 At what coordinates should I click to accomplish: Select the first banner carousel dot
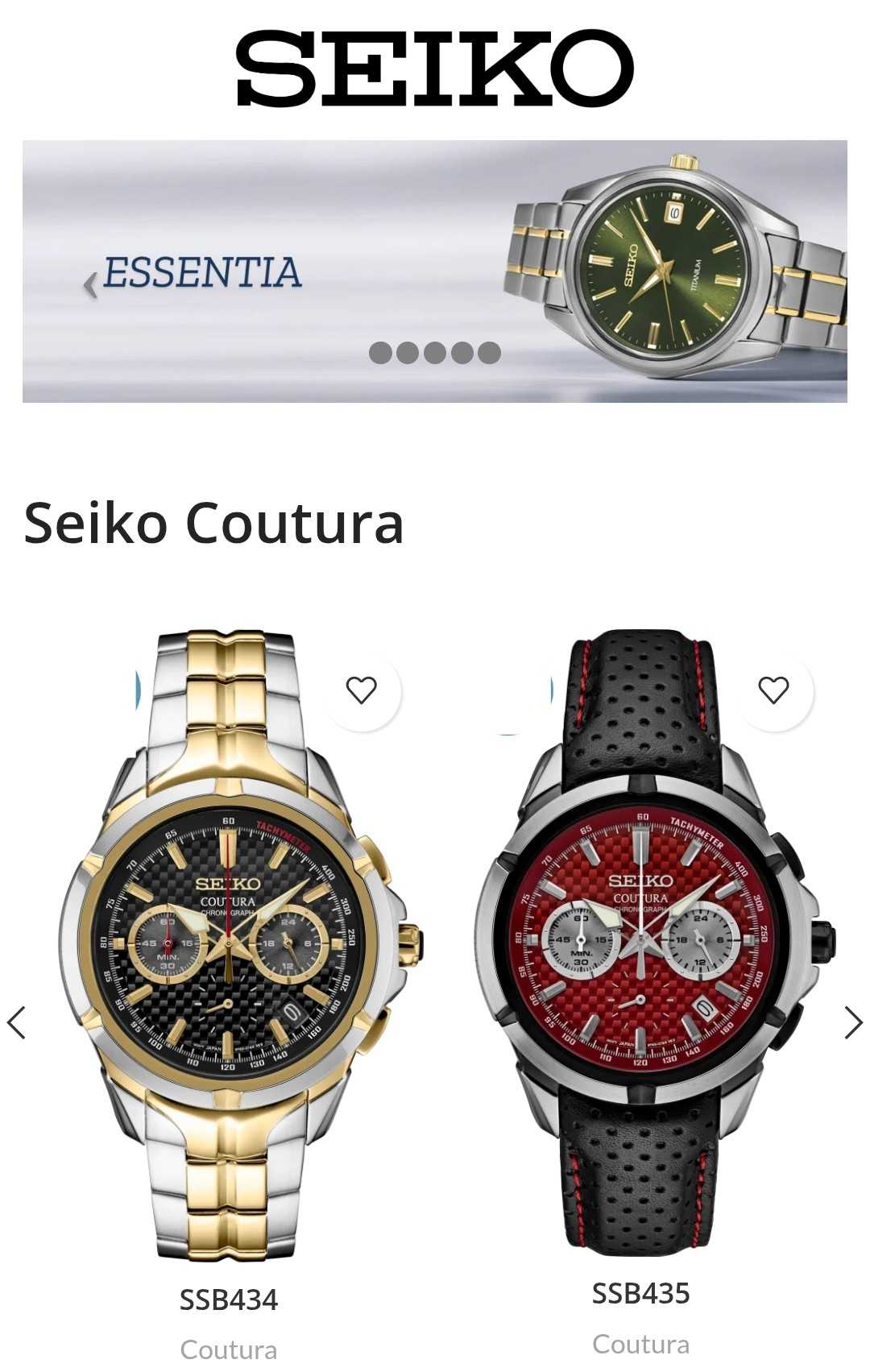[x=380, y=353]
